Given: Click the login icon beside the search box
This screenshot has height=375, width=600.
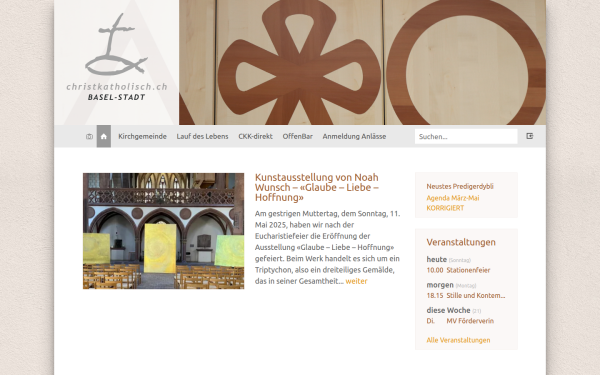Looking at the screenshot, I should [530, 136].
